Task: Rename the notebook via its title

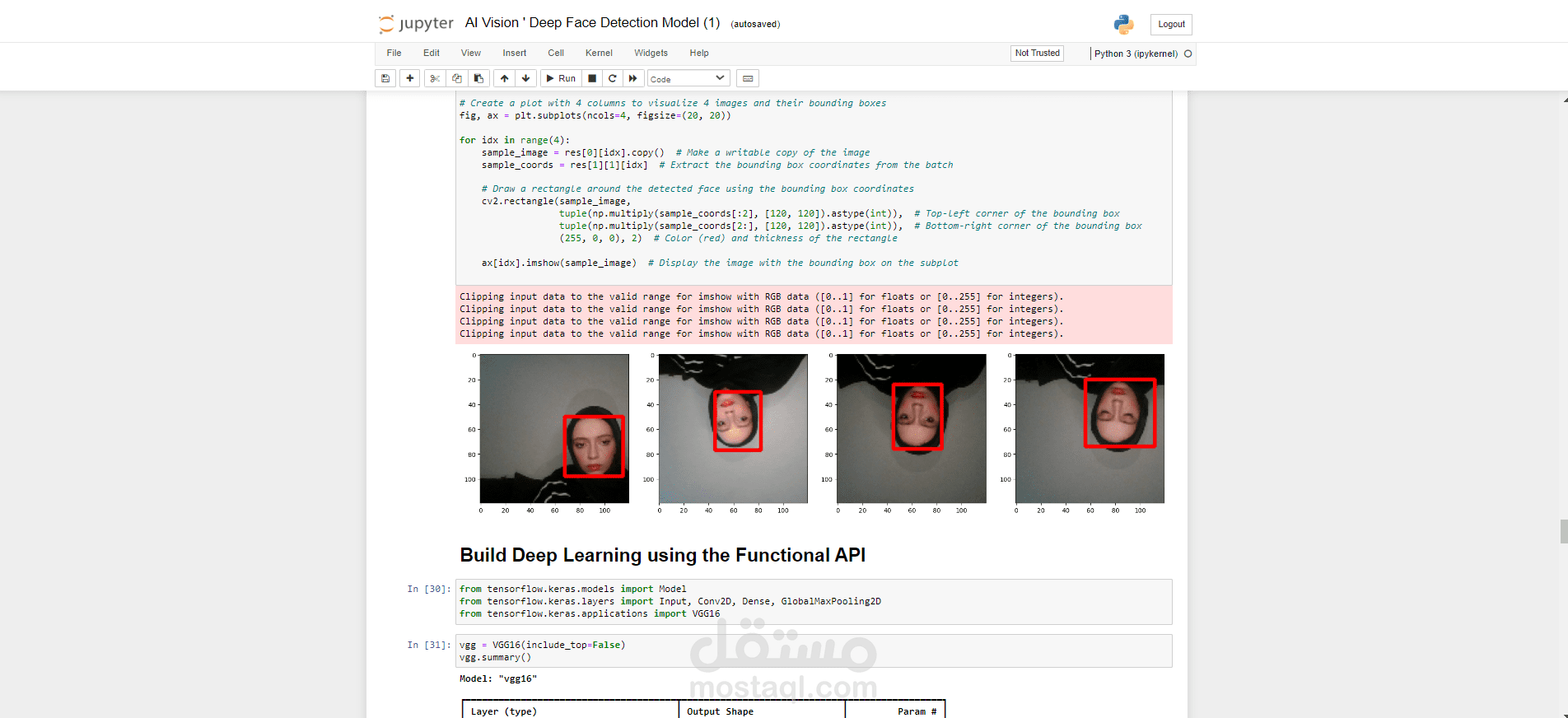Action: tap(592, 23)
